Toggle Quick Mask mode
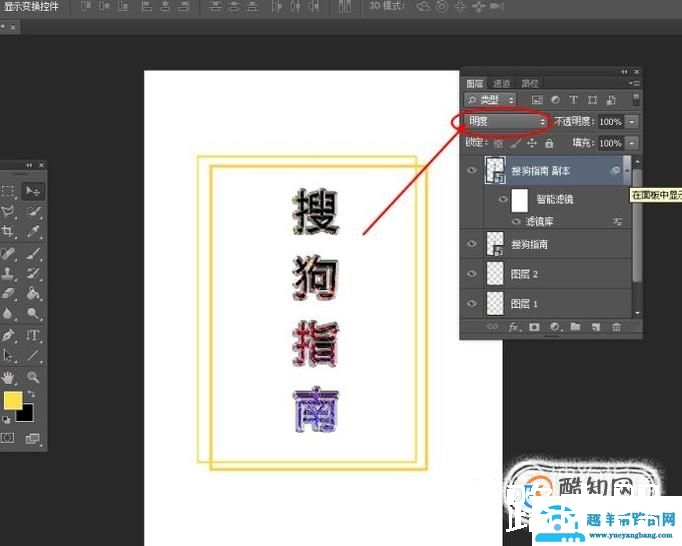The image size is (682, 546). tap(7, 438)
